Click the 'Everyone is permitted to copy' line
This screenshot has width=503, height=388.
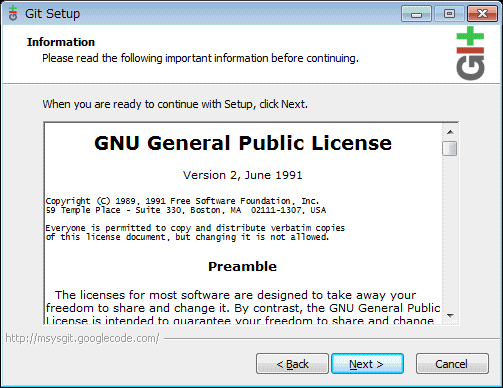(x=195, y=228)
